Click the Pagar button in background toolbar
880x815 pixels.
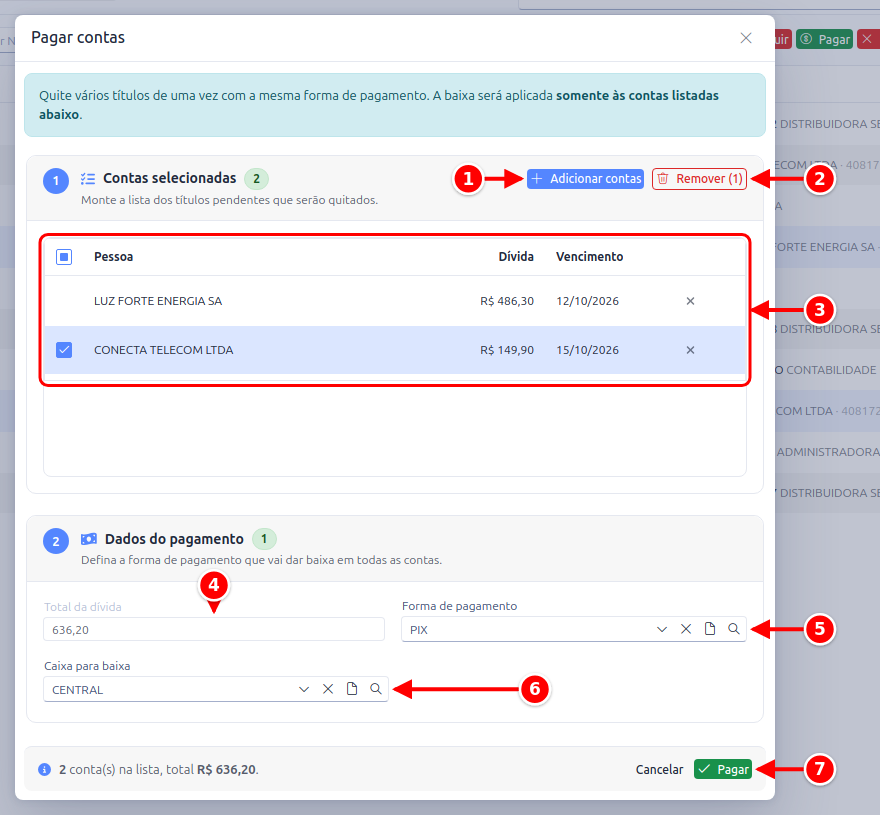824,39
